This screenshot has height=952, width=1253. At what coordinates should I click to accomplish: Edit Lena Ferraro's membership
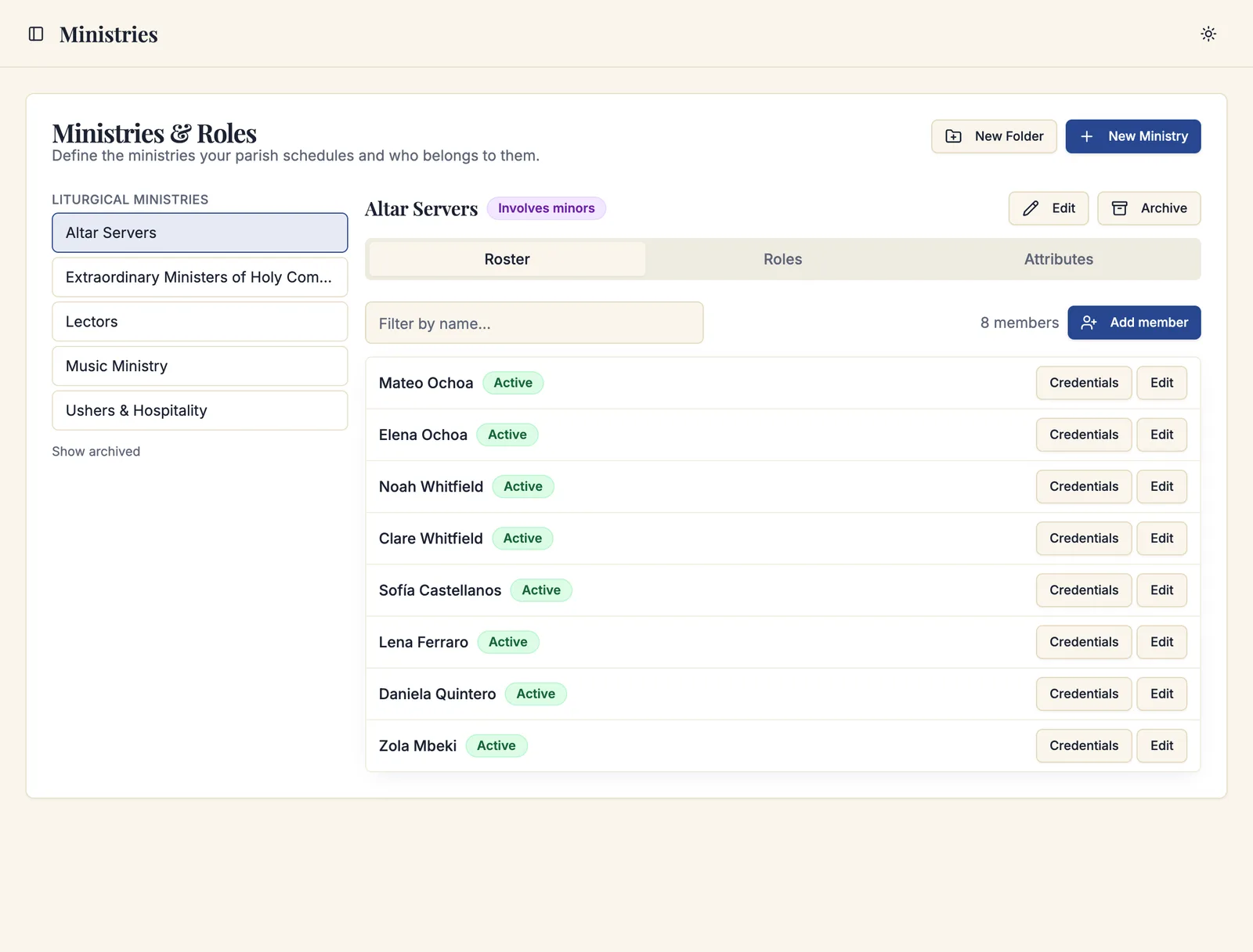[1161, 642]
